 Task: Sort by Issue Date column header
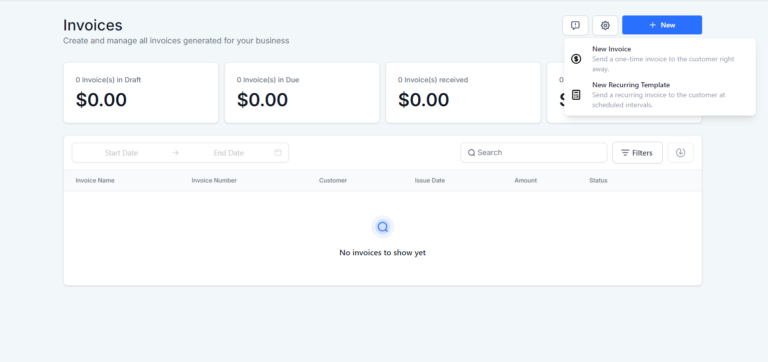pos(430,180)
